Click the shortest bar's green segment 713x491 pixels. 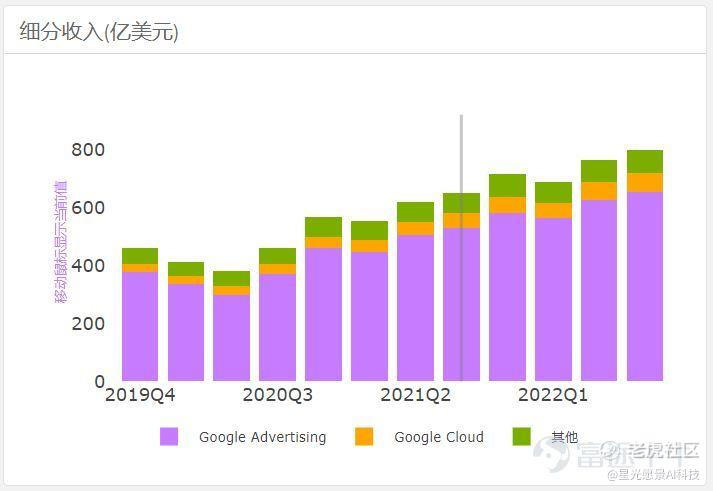[231, 279]
